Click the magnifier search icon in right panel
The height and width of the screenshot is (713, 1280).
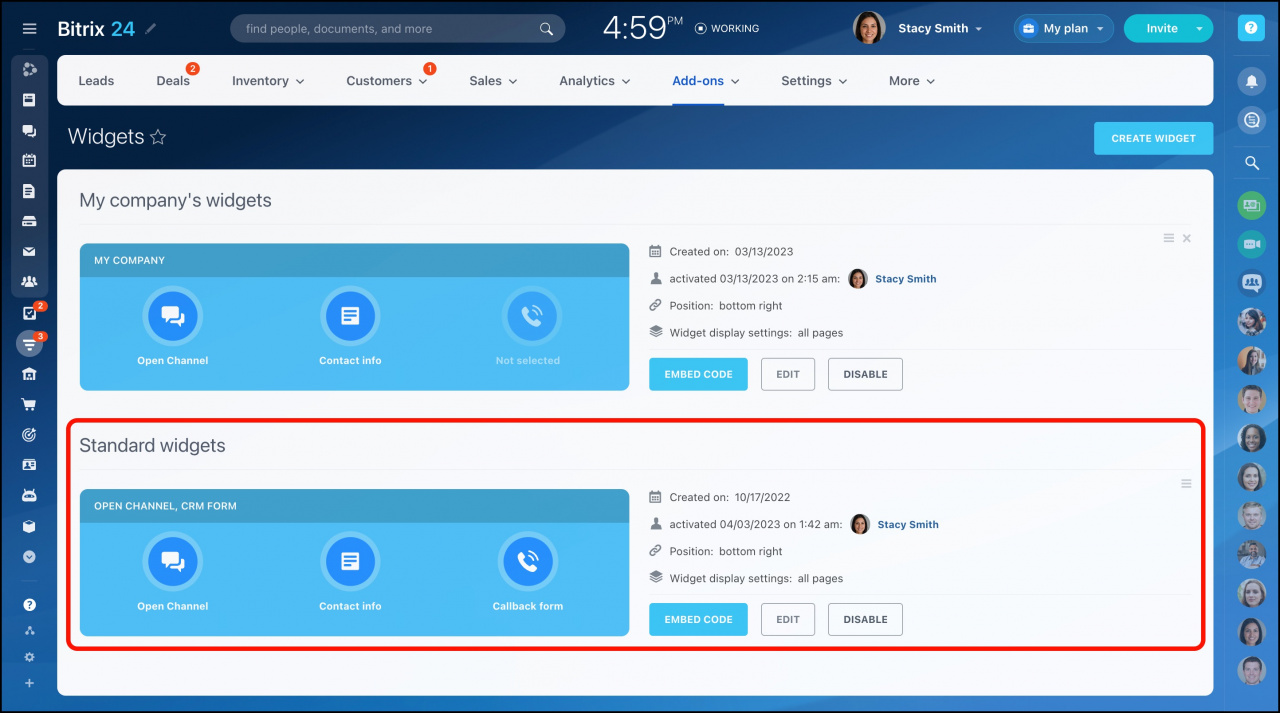[x=1251, y=163]
